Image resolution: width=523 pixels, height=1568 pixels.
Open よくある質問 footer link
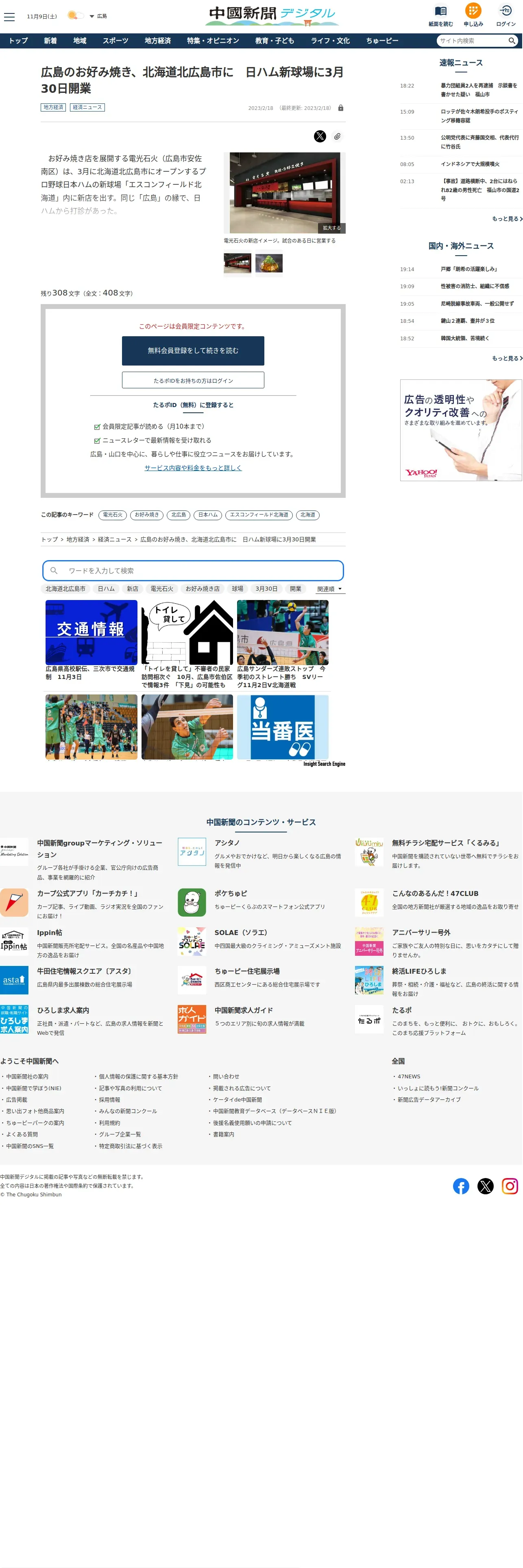pyautogui.click(x=22, y=1134)
